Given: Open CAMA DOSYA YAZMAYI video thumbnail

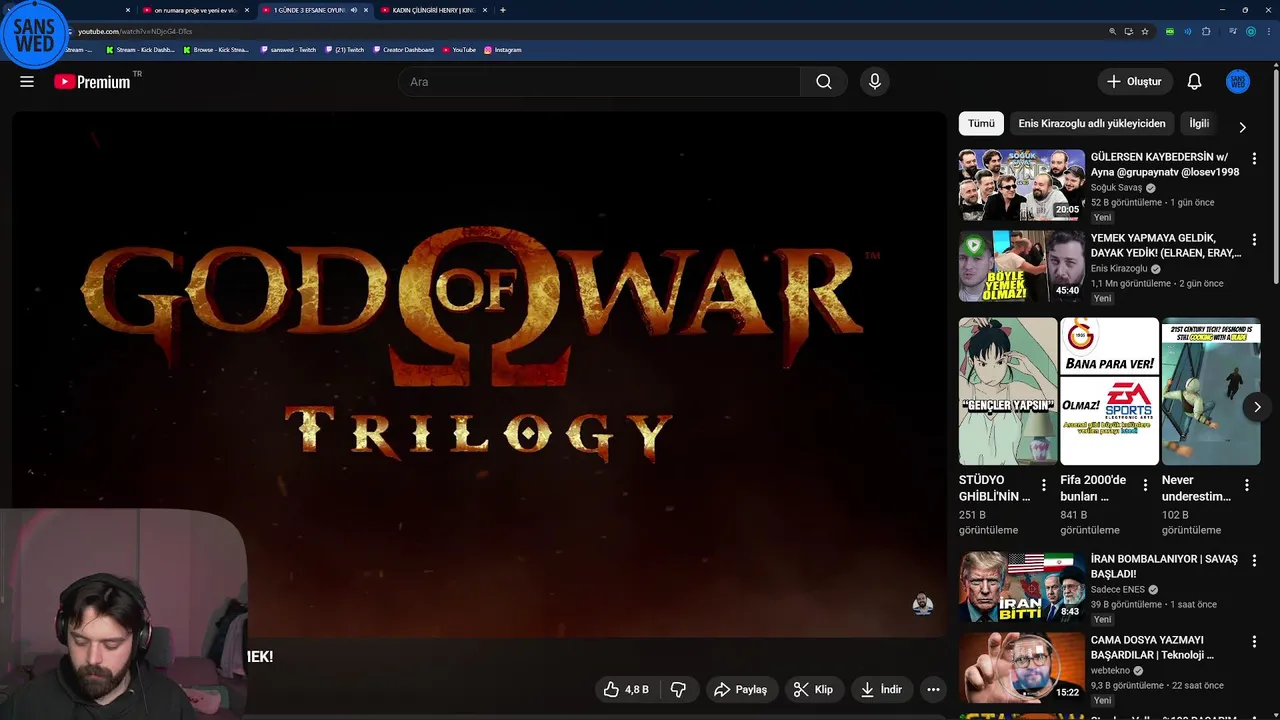Looking at the screenshot, I should pos(1022,668).
